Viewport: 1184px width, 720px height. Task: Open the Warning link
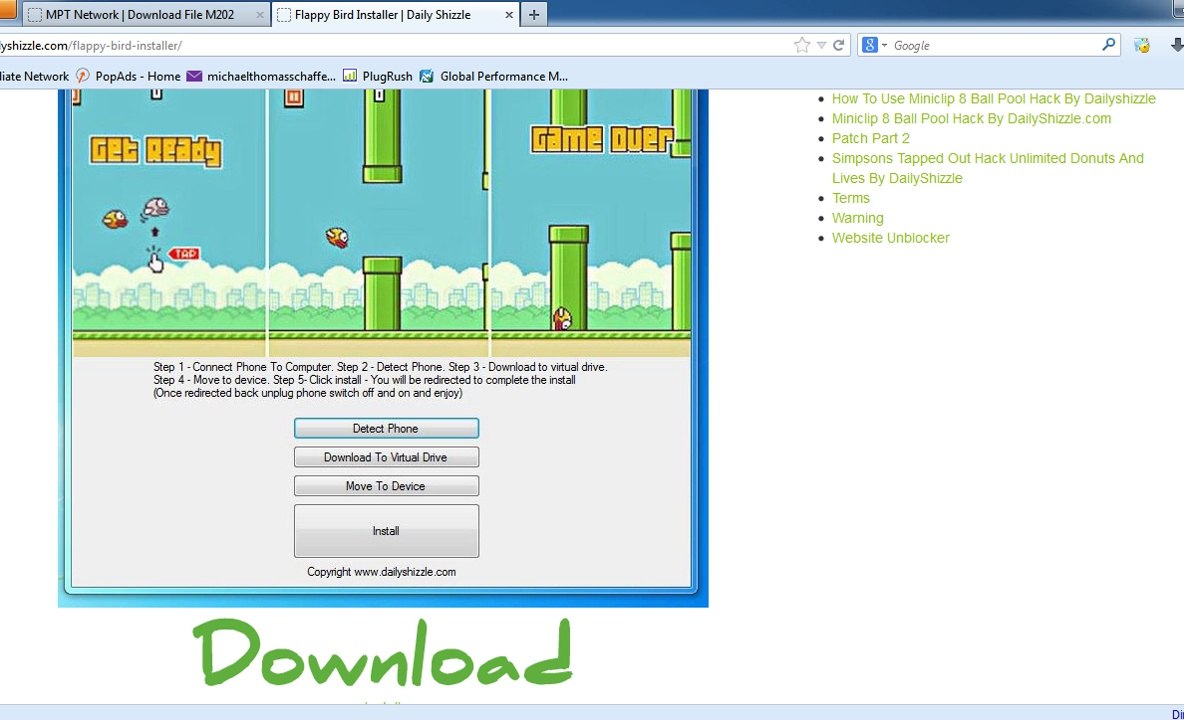pos(857,218)
